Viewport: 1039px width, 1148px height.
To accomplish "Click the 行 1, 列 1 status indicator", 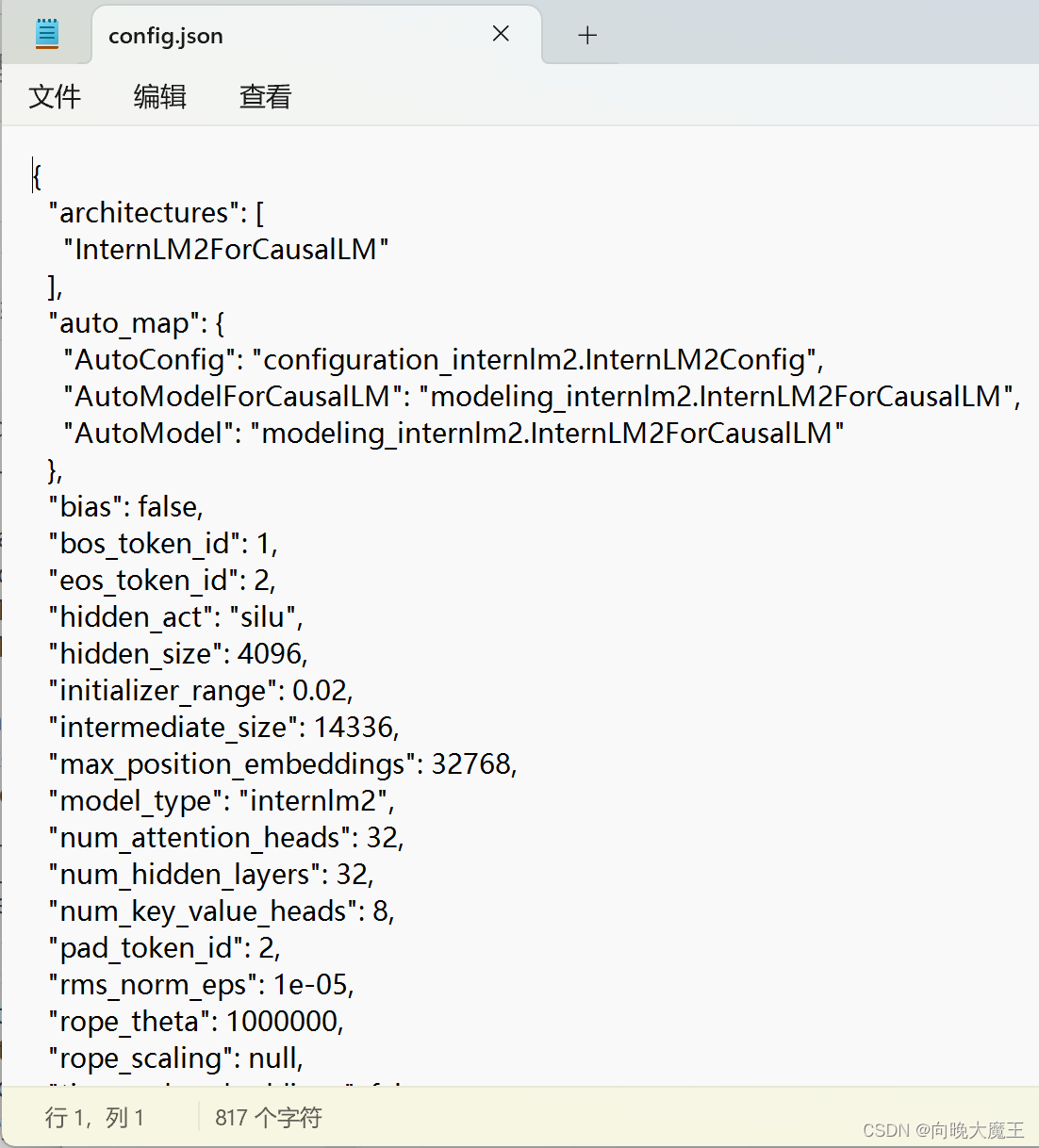I will pyautogui.click(x=94, y=1118).
